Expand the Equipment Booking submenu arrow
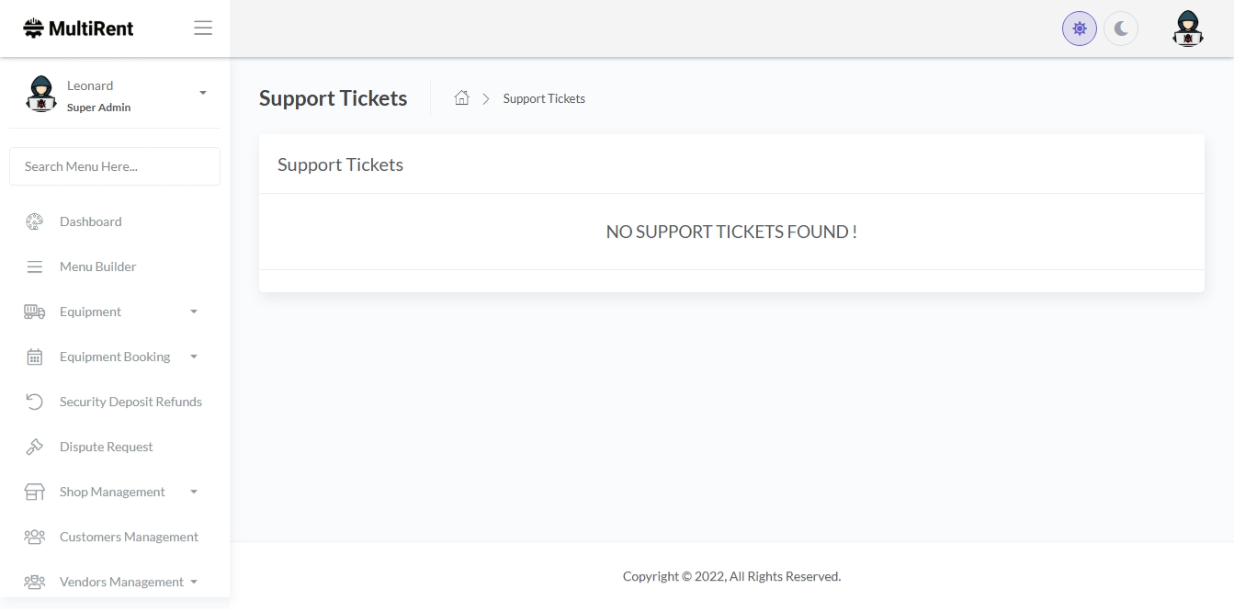This screenshot has width=1234, height=609. [x=195, y=356]
